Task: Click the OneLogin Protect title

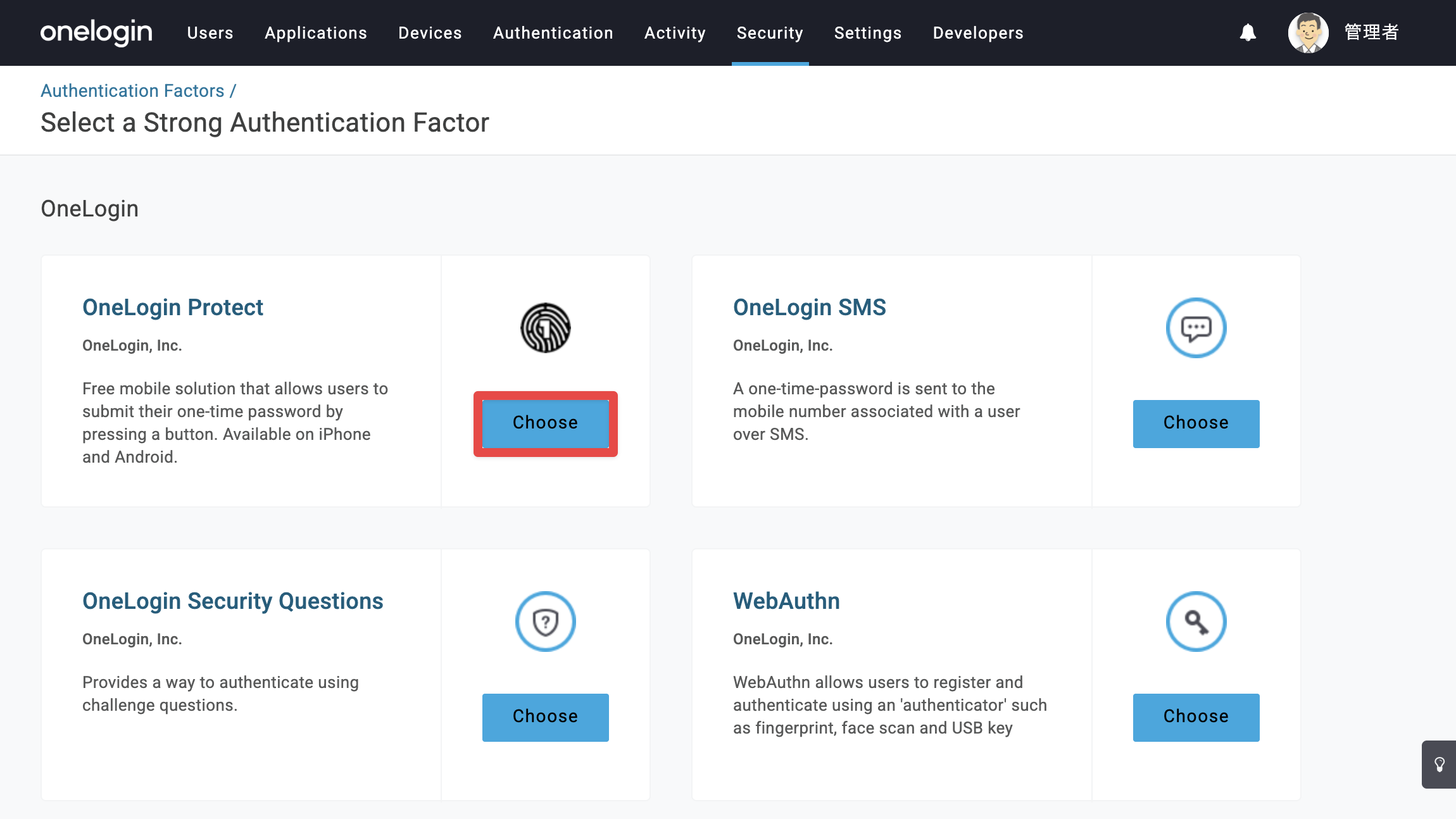Action: tap(173, 307)
